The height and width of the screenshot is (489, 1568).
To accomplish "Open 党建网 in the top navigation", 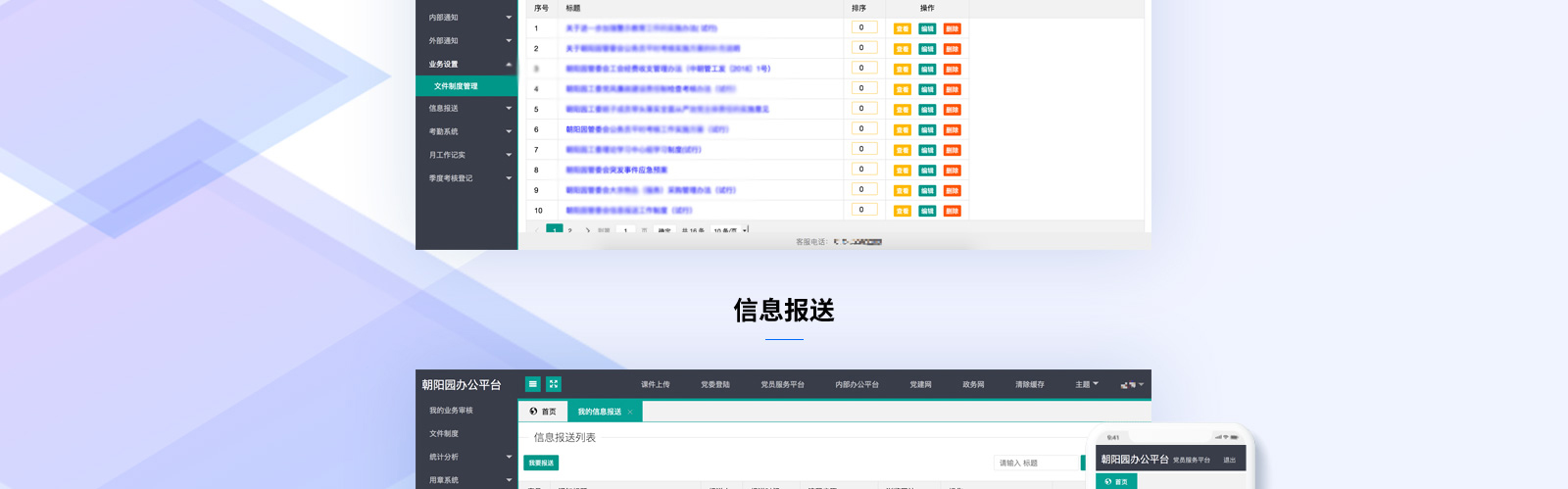I will pos(920,384).
